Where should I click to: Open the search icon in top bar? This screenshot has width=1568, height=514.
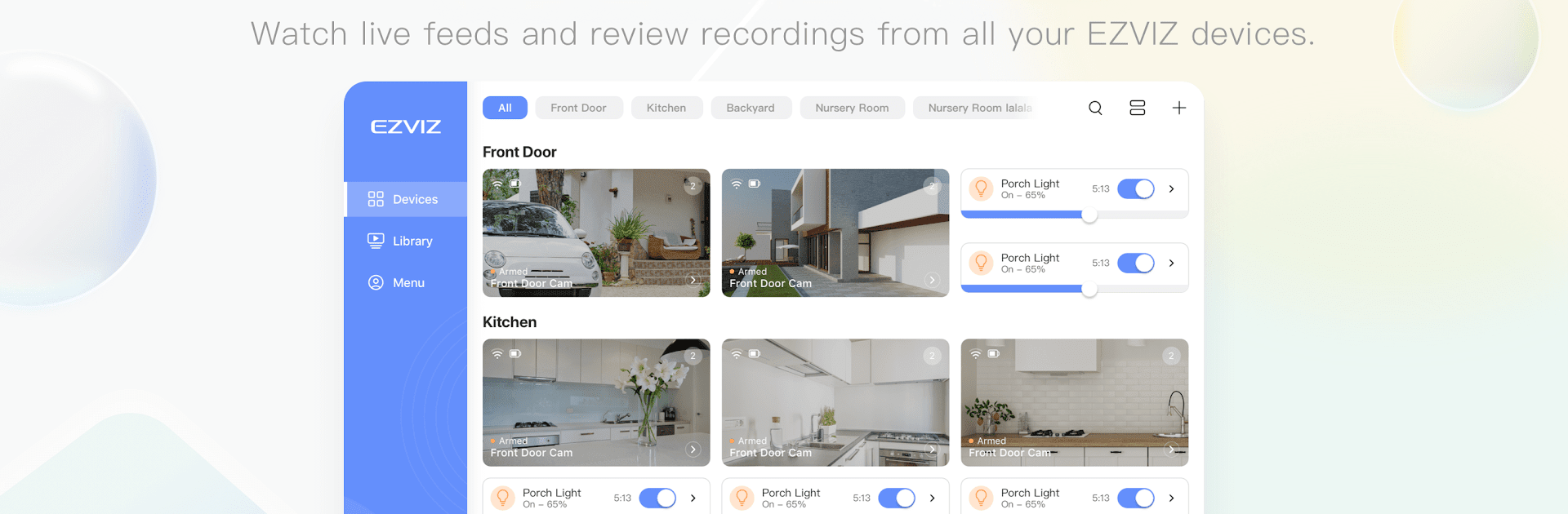pos(1095,108)
